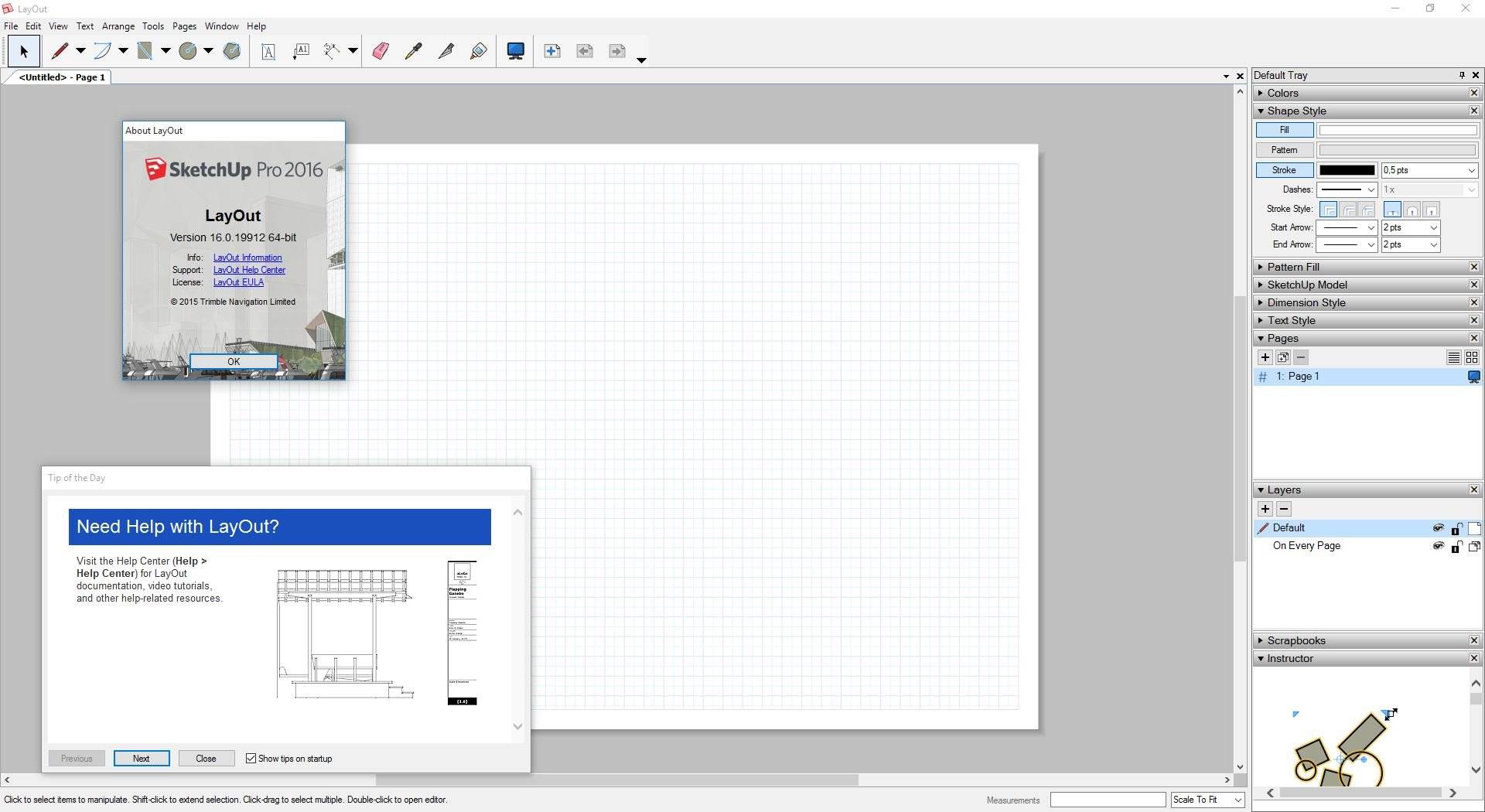Image resolution: width=1485 pixels, height=812 pixels.
Task: Select the pink Erase tool
Action: coord(381,51)
